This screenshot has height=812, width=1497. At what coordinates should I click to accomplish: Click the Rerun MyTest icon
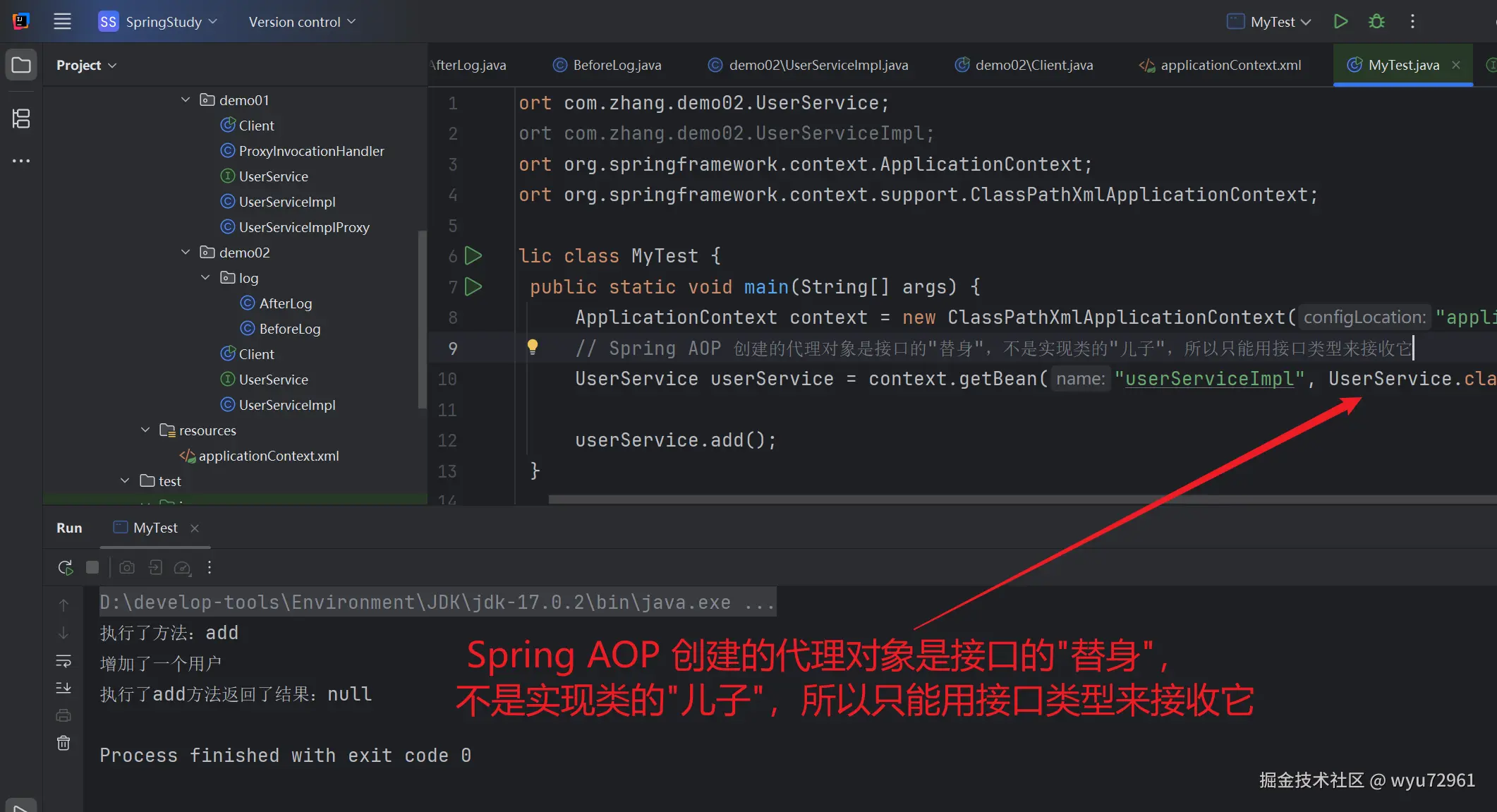coord(65,567)
